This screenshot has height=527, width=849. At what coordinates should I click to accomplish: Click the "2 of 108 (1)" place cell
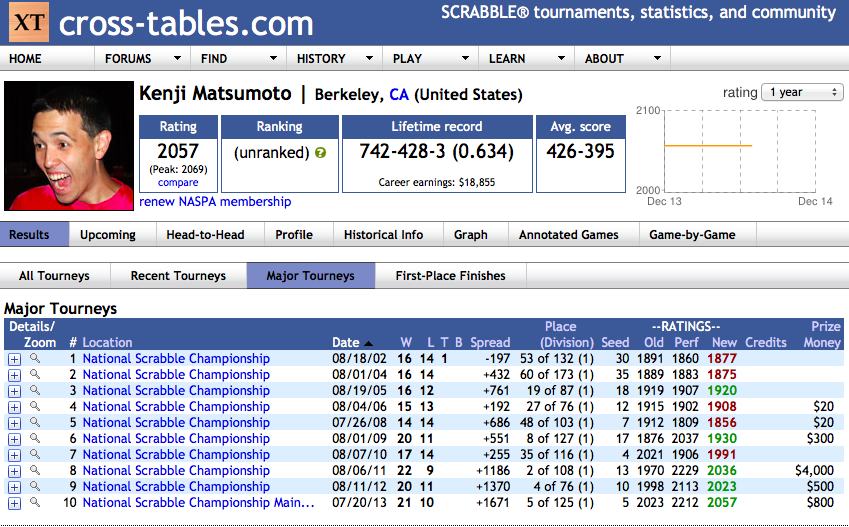(560, 471)
